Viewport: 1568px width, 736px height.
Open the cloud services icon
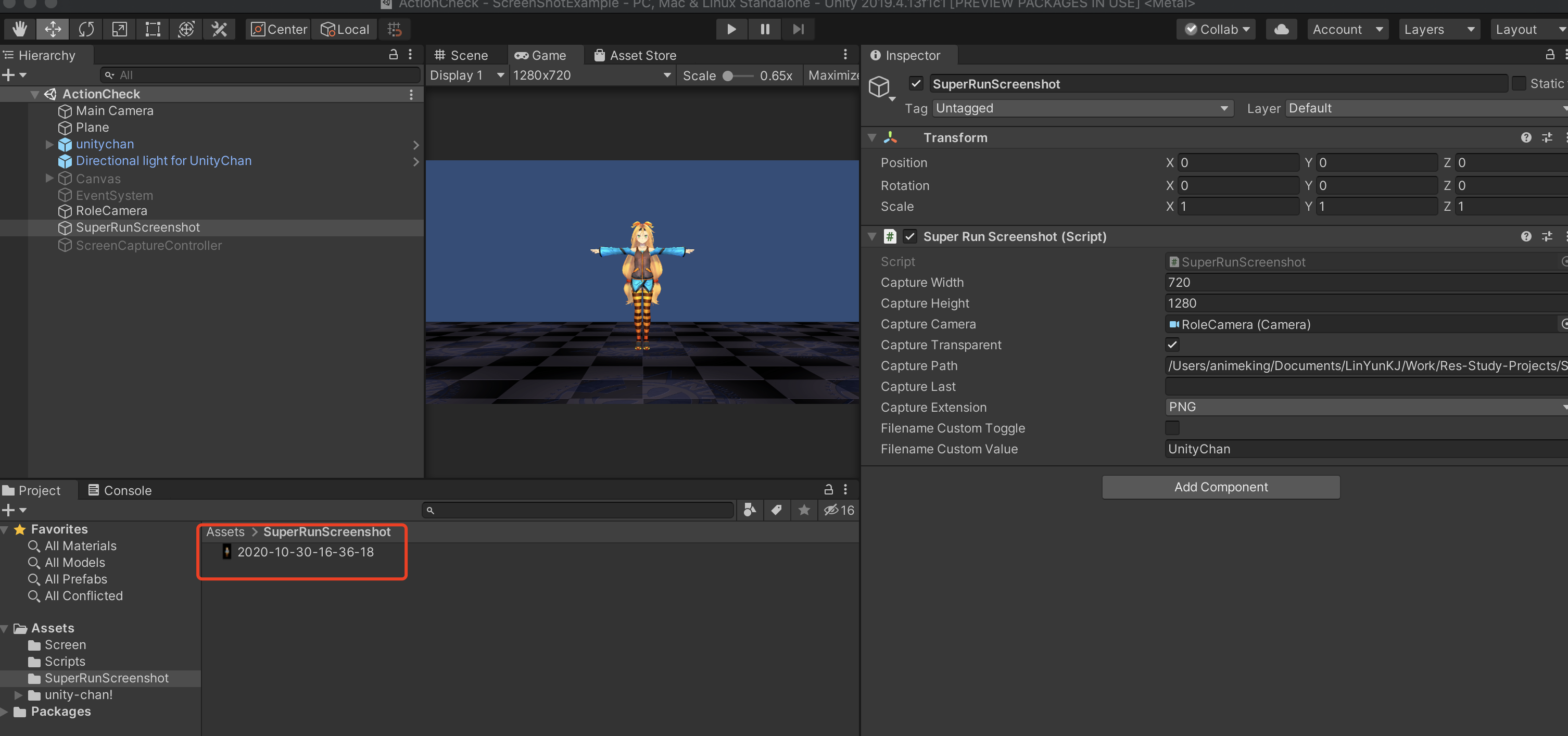coord(1281,29)
